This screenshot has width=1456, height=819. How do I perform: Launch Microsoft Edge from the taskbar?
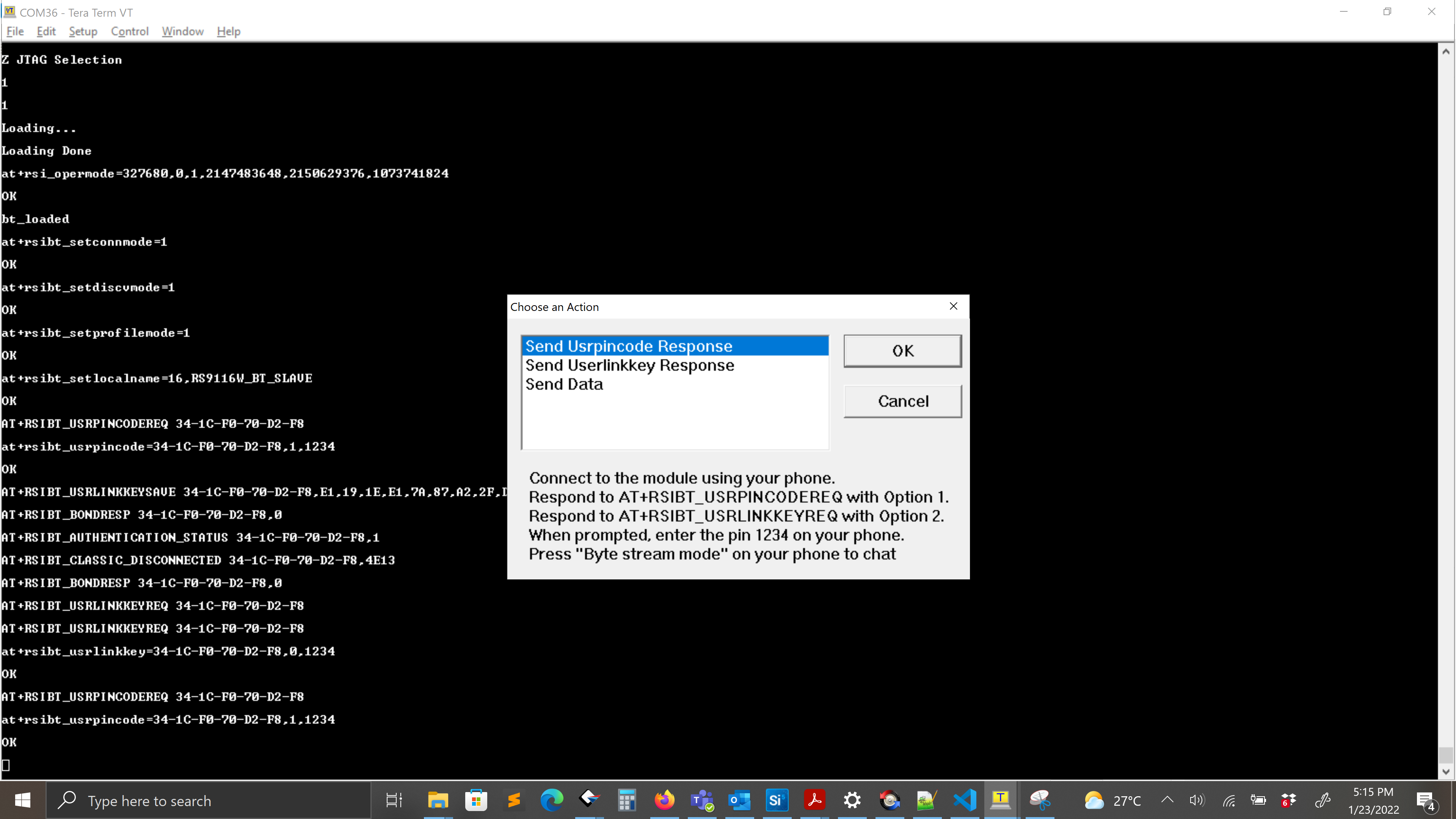click(551, 800)
